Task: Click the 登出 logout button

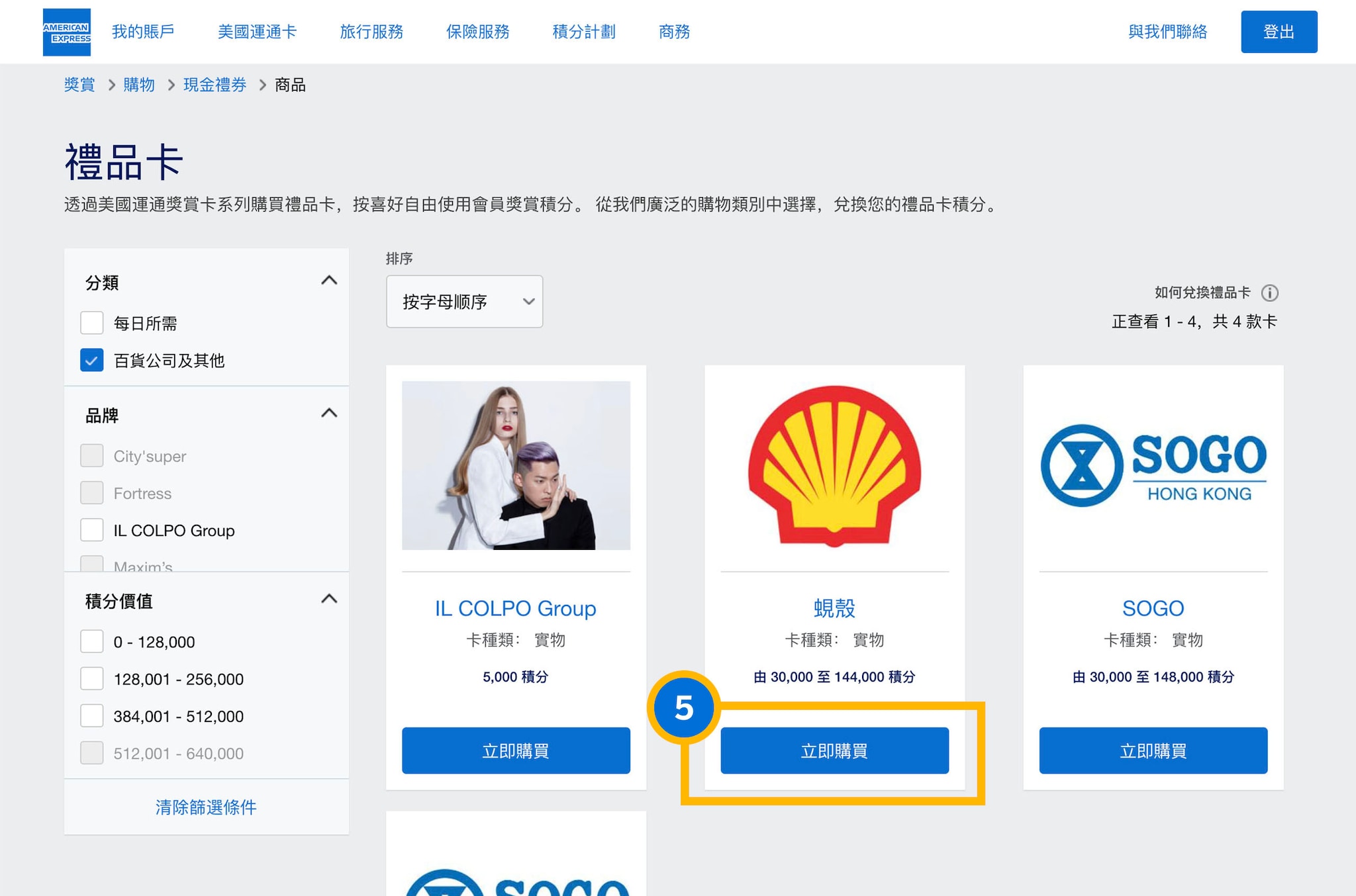Action: (1279, 32)
